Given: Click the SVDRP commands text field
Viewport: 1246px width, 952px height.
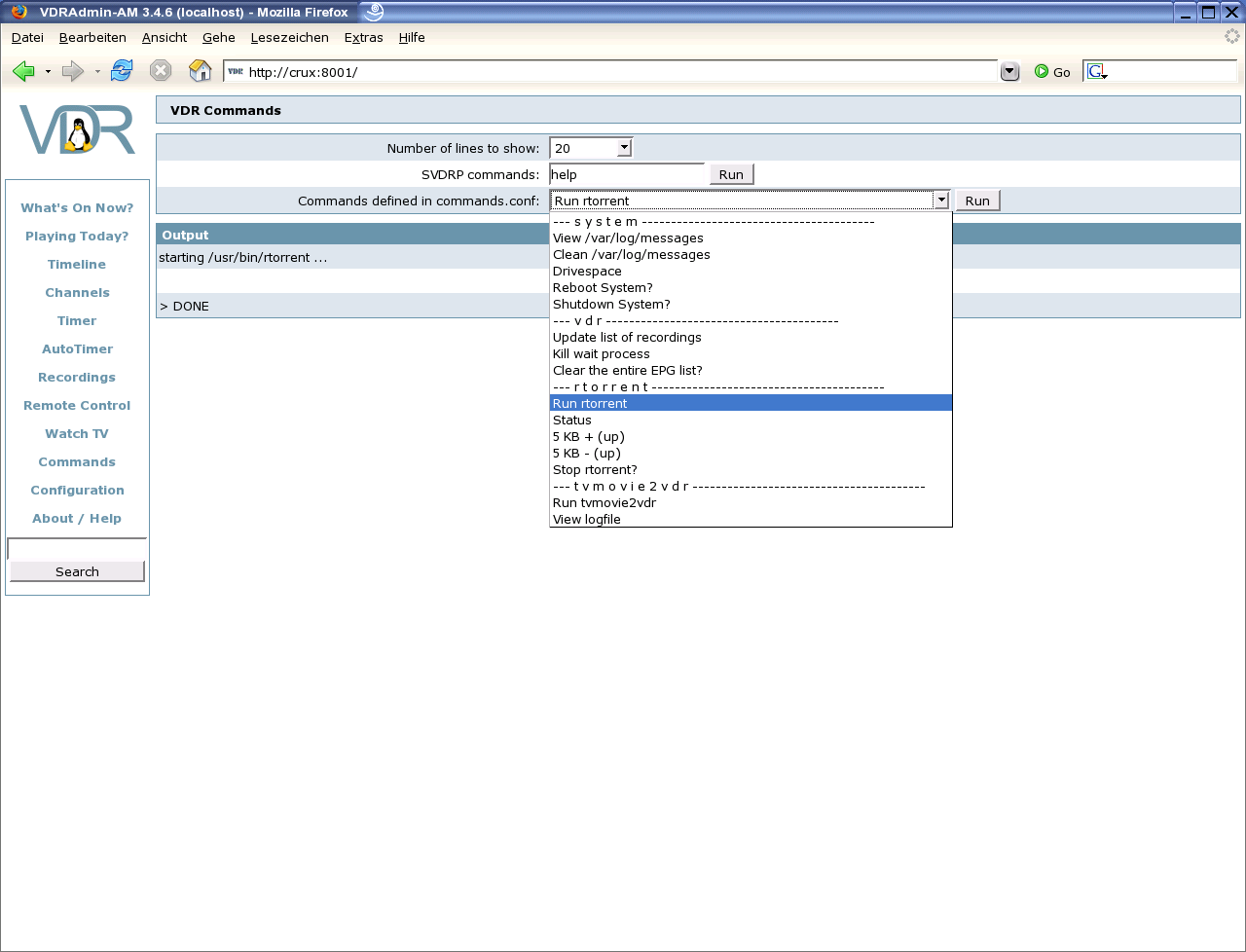Looking at the screenshot, I should click(x=627, y=175).
